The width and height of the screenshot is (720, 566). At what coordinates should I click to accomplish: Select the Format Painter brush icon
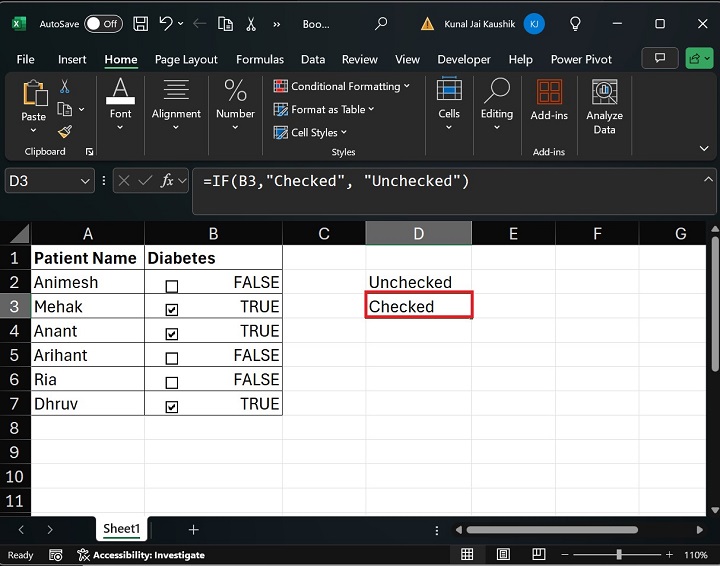pos(65,132)
